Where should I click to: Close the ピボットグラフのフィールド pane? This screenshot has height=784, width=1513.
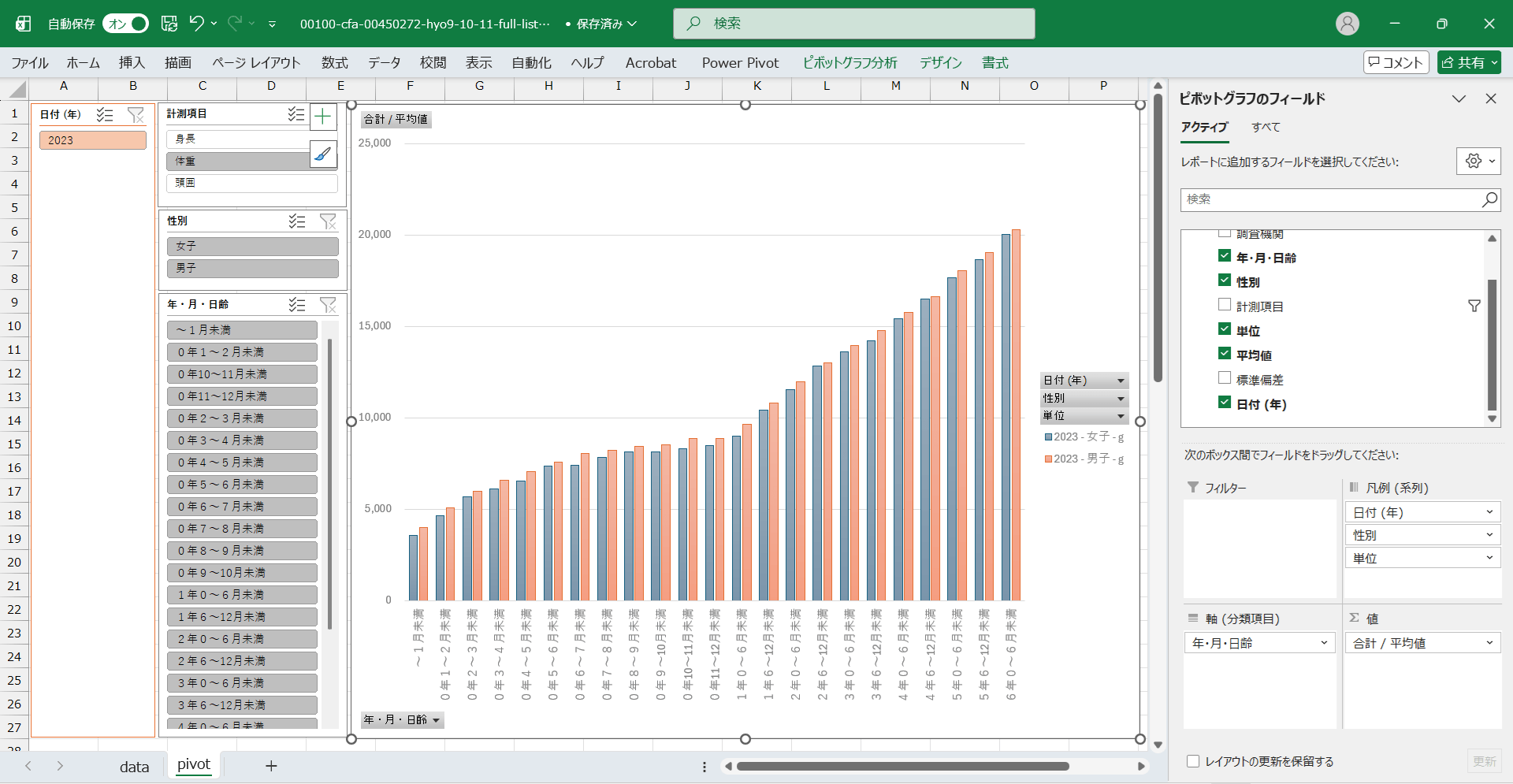1490,98
